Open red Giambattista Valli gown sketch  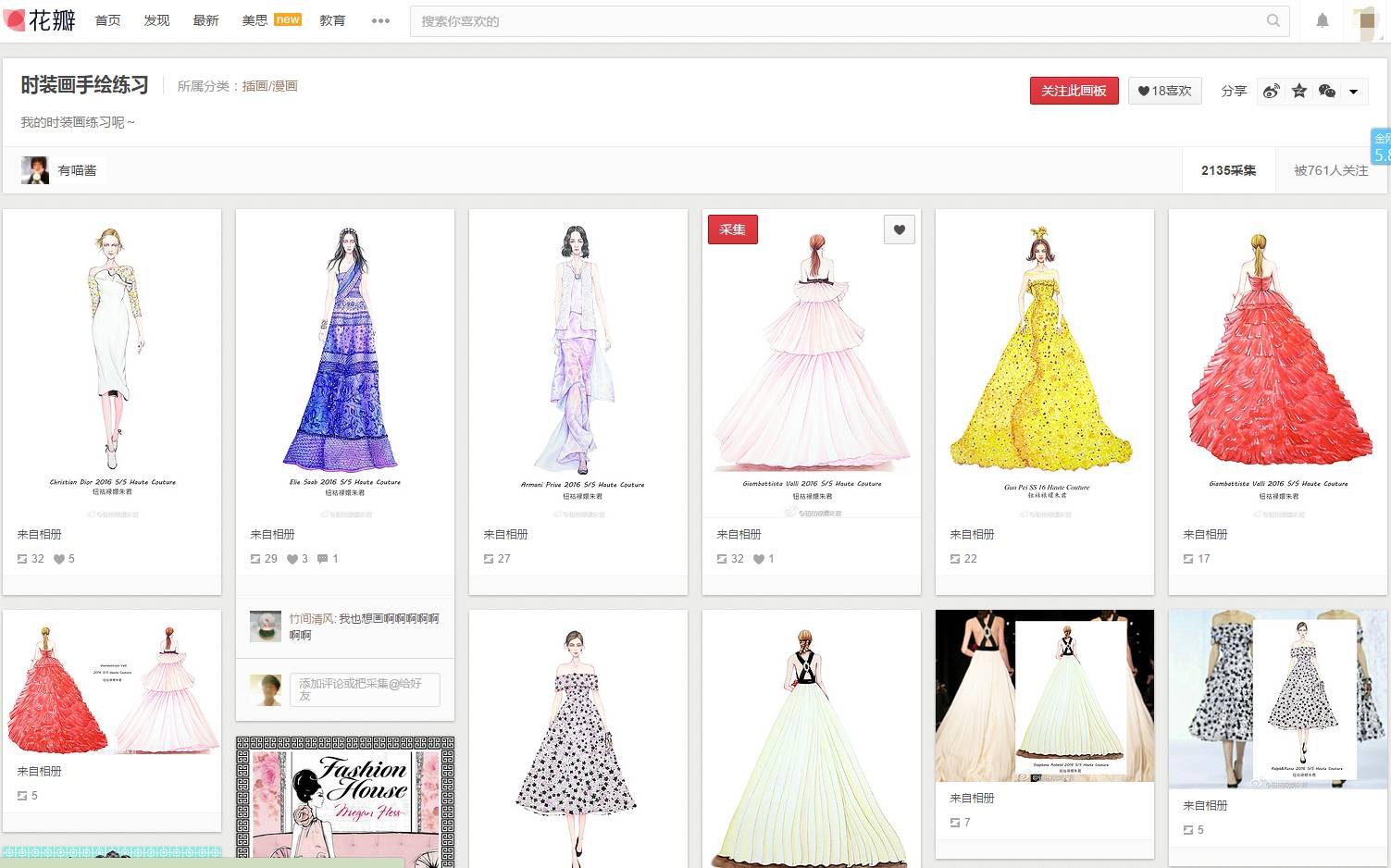pos(1278,363)
